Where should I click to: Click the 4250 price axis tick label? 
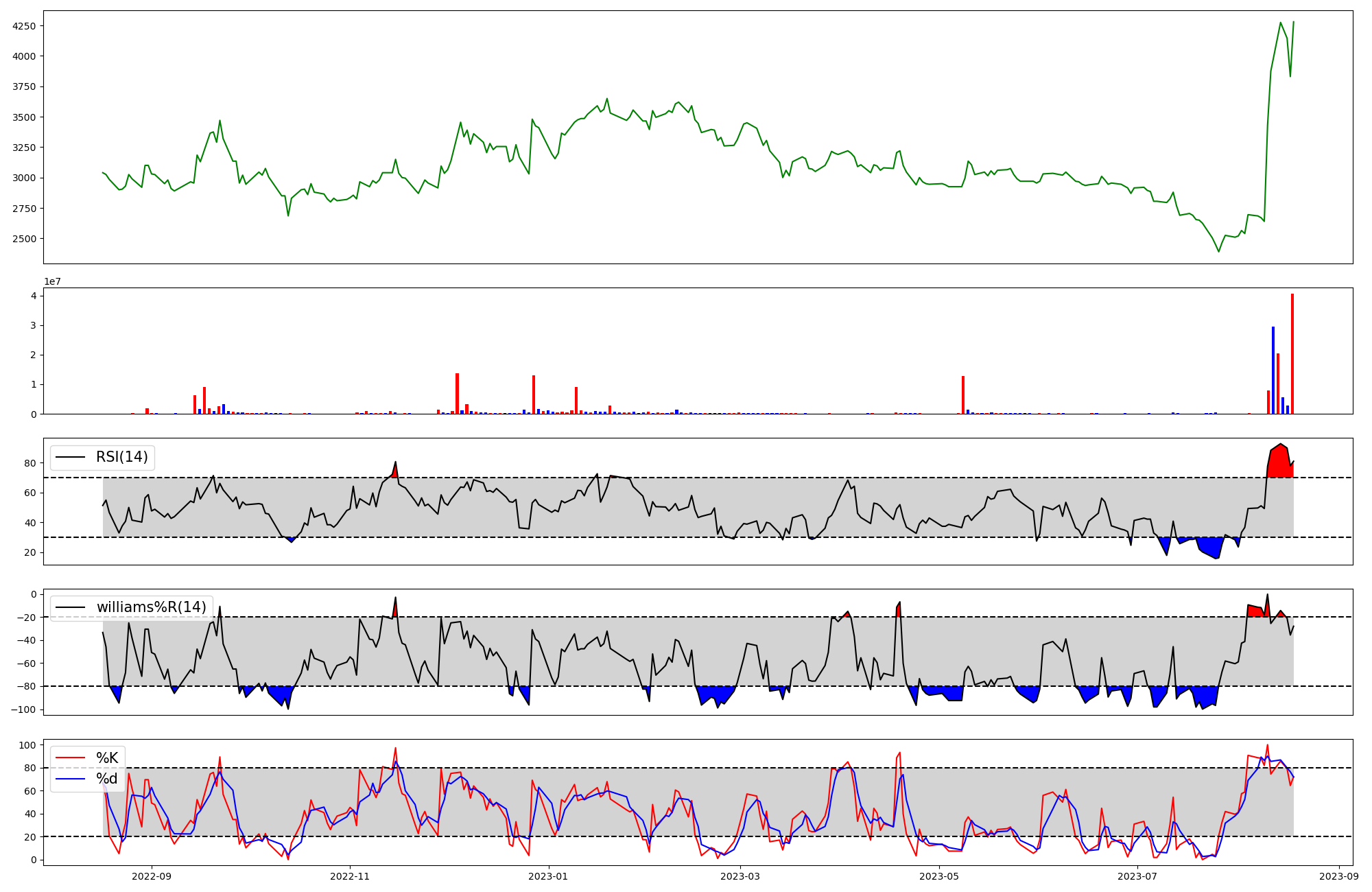24,26
